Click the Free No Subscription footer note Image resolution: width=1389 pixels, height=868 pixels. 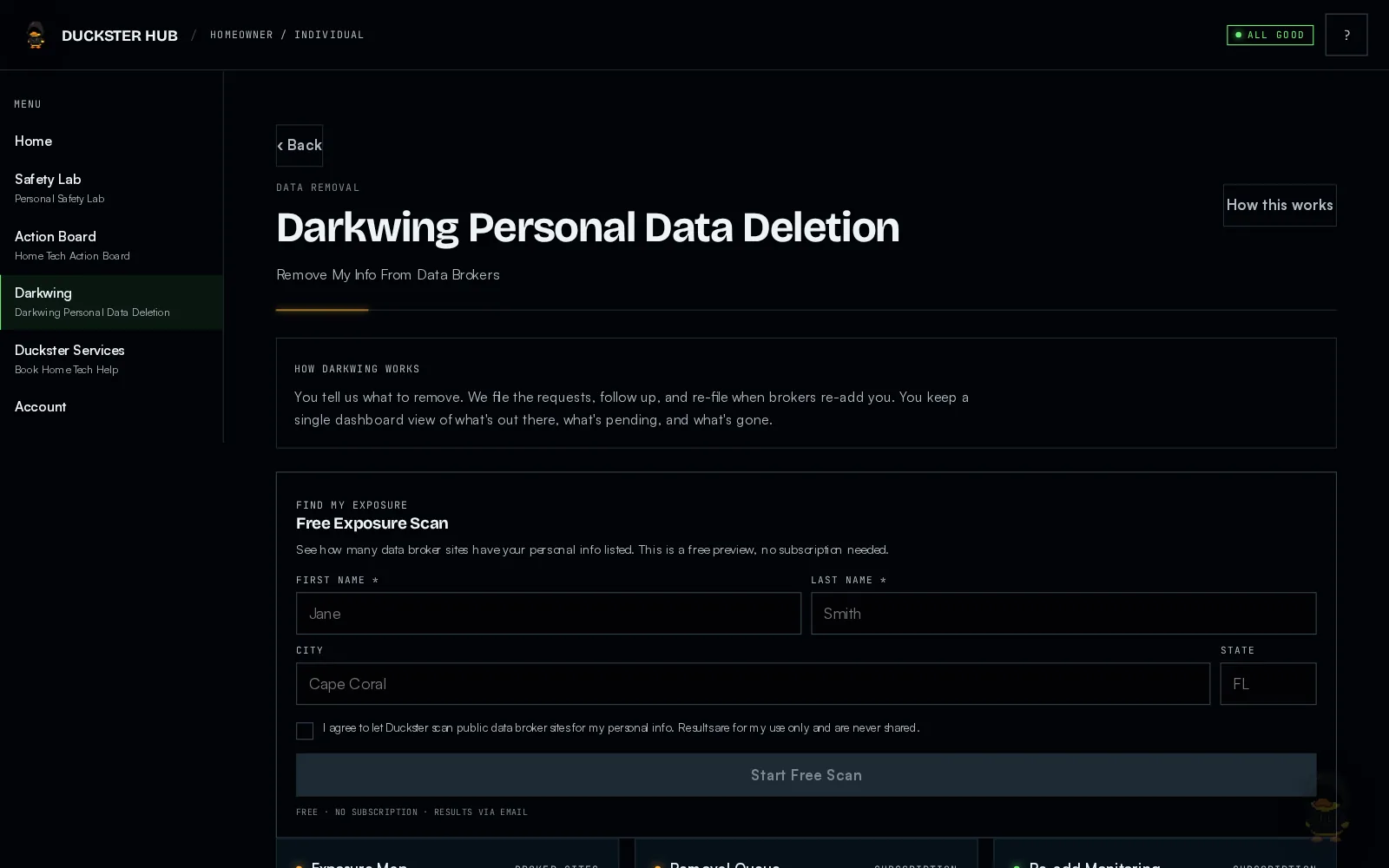411,812
